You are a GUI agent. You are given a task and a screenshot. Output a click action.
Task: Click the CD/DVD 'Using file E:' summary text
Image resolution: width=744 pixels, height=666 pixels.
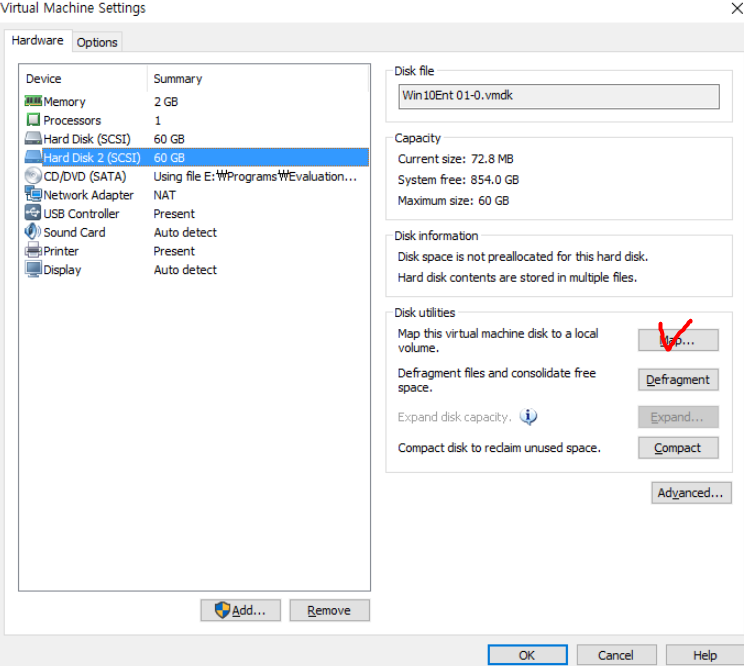click(x=255, y=176)
